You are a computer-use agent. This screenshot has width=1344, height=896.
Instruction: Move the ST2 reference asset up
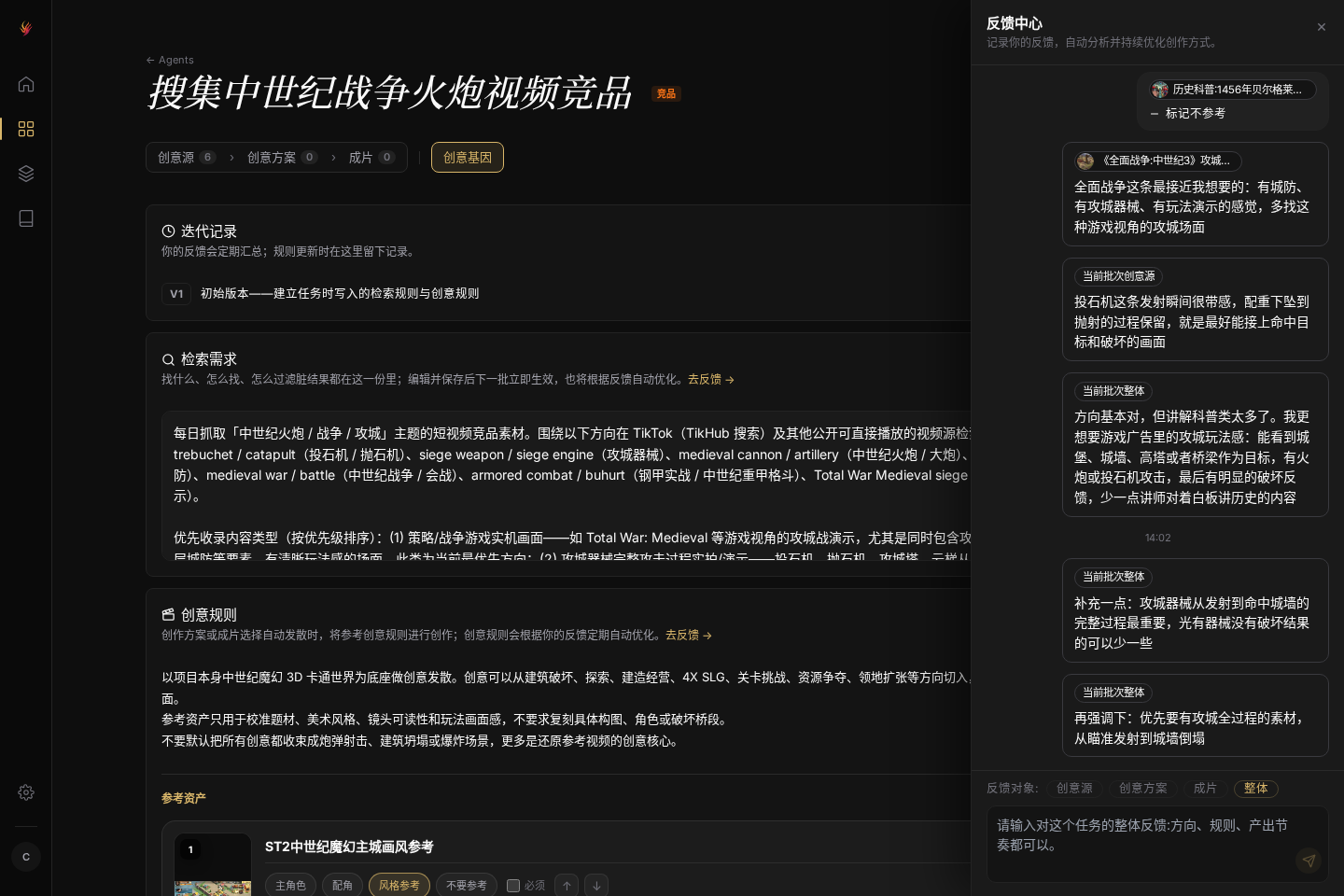(567, 886)
